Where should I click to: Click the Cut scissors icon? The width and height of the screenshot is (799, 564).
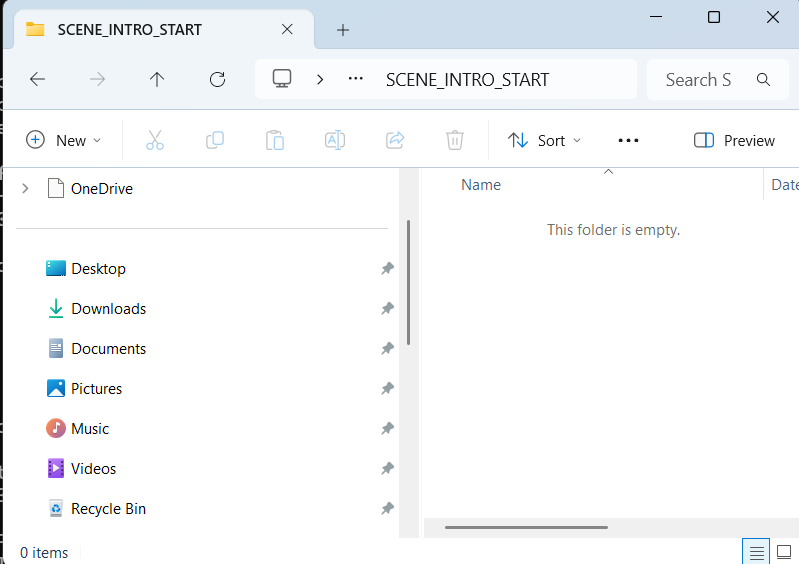[x=155, y=140]
